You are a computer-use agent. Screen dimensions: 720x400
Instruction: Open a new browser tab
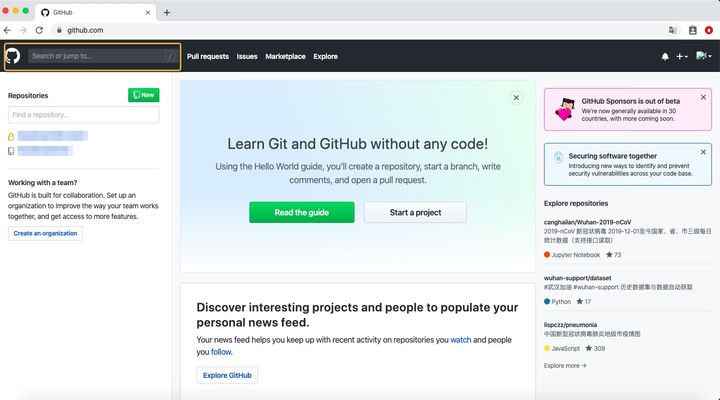coord(167,13)
